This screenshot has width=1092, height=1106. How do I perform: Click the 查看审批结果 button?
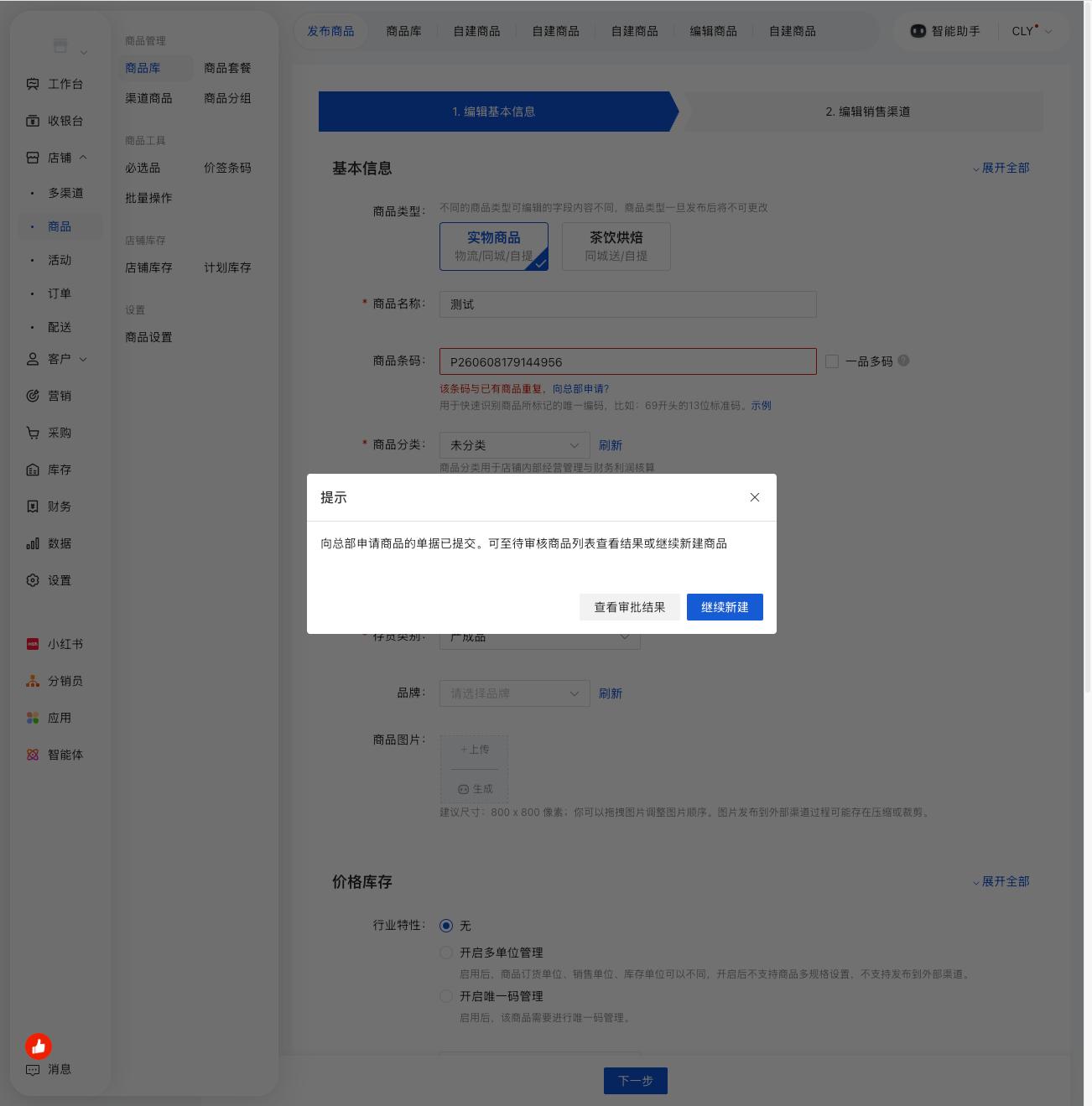point(630,607)
